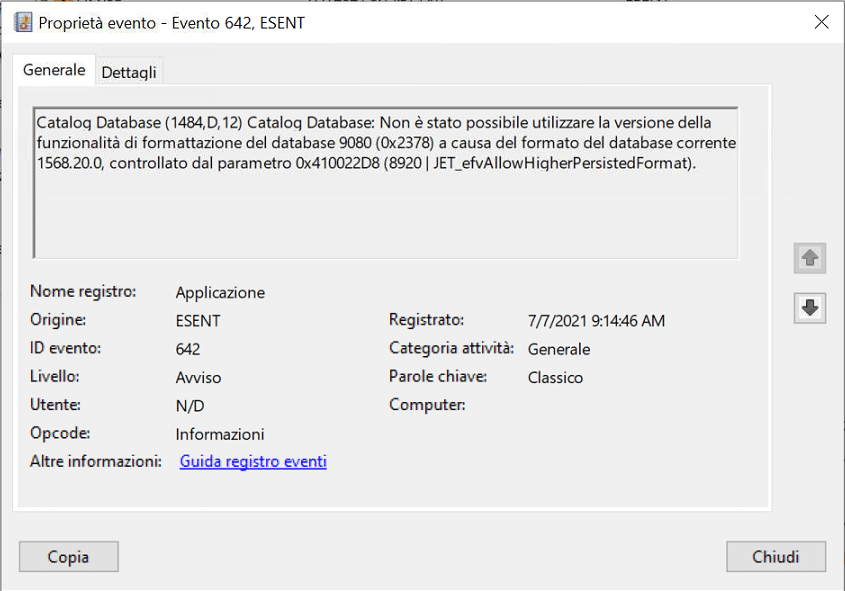Click the up arrow for previous event
The image size is (845, 591).
pos(809,258)
